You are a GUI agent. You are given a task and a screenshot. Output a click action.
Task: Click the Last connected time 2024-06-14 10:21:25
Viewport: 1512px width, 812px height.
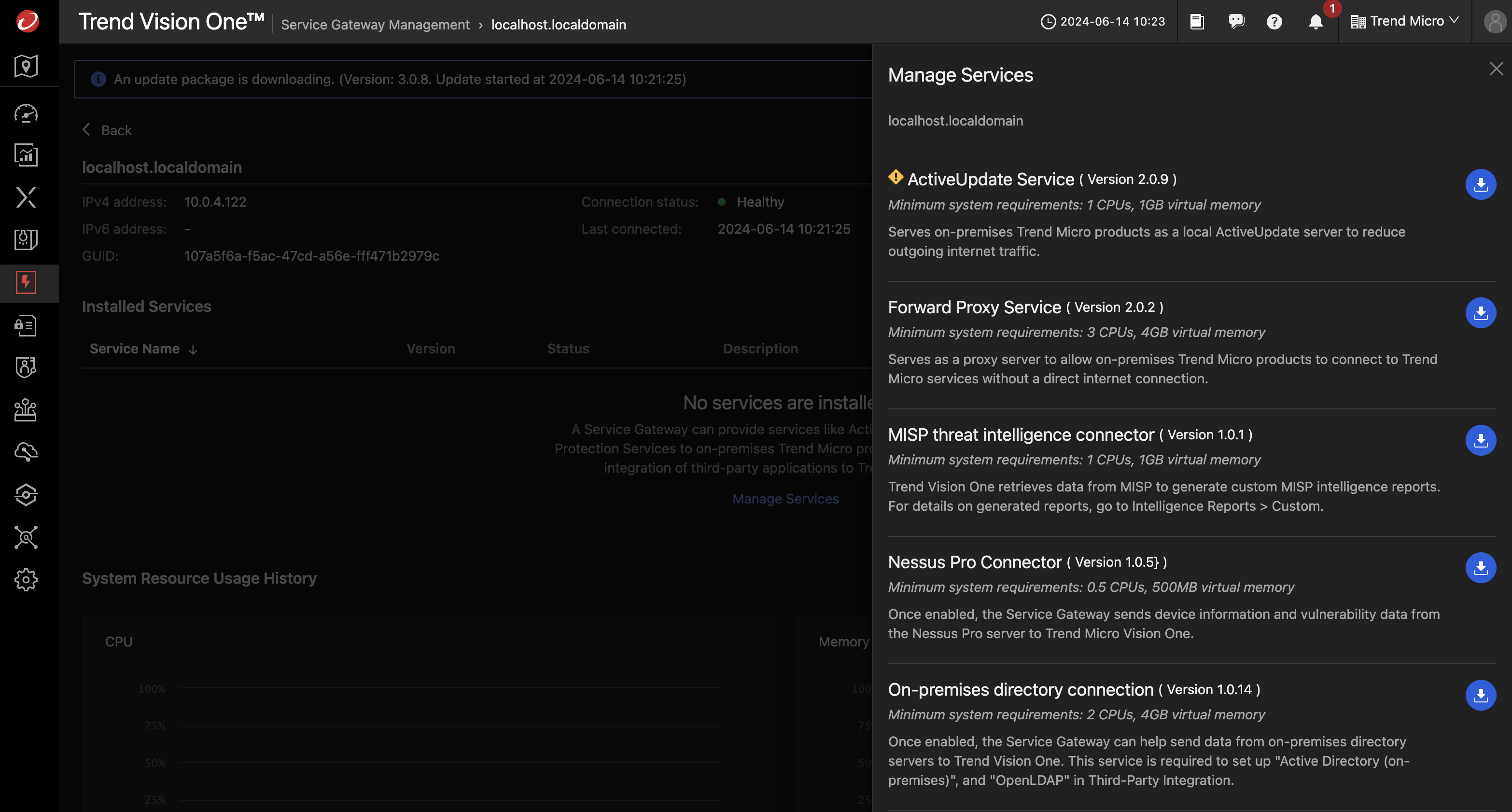784,228
